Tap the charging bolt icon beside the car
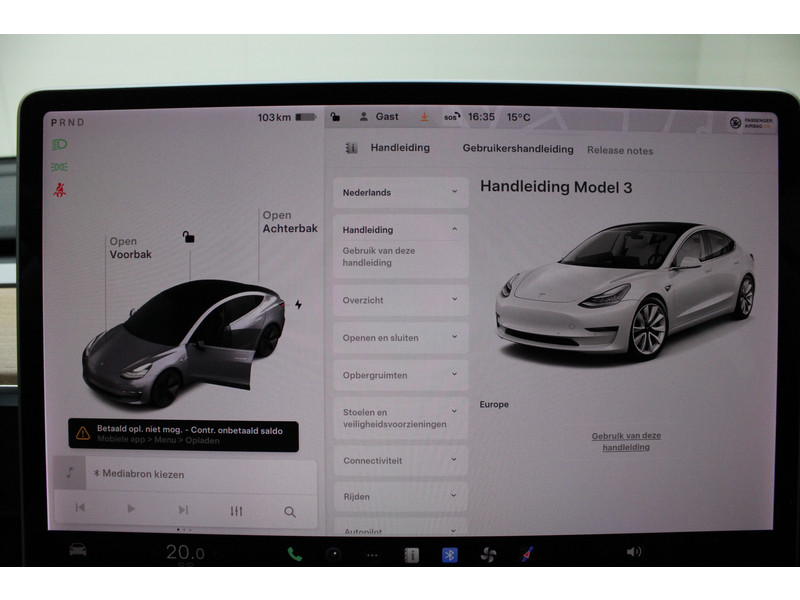The image size is (800, 600). [298, 305]
